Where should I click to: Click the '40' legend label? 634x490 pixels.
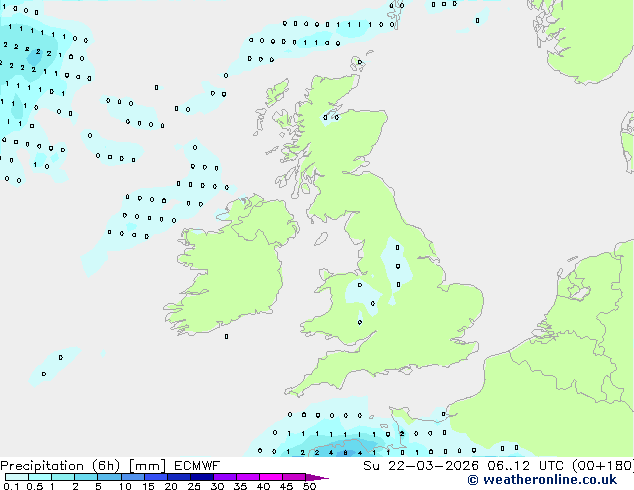263,486
